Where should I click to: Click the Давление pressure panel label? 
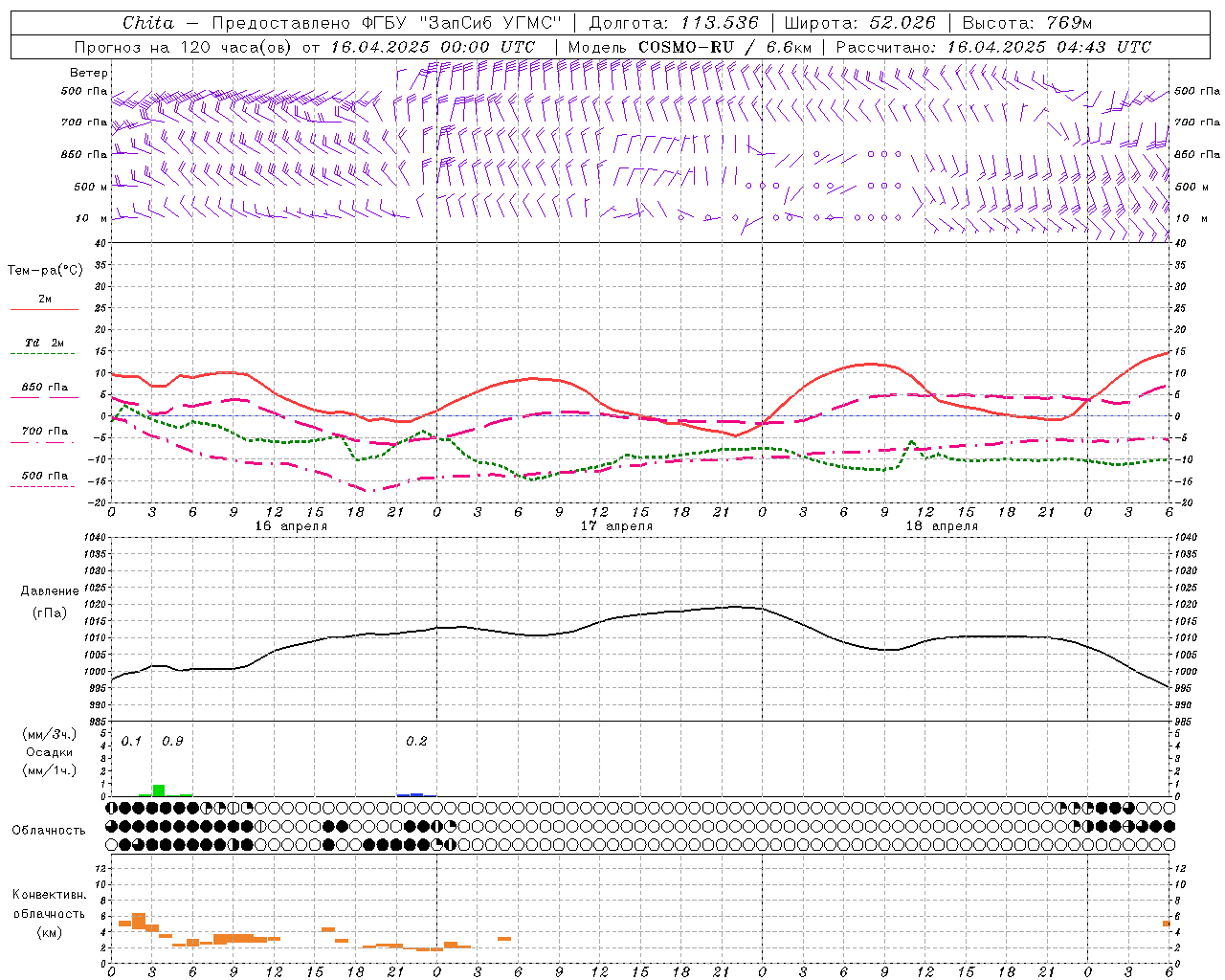50,591
